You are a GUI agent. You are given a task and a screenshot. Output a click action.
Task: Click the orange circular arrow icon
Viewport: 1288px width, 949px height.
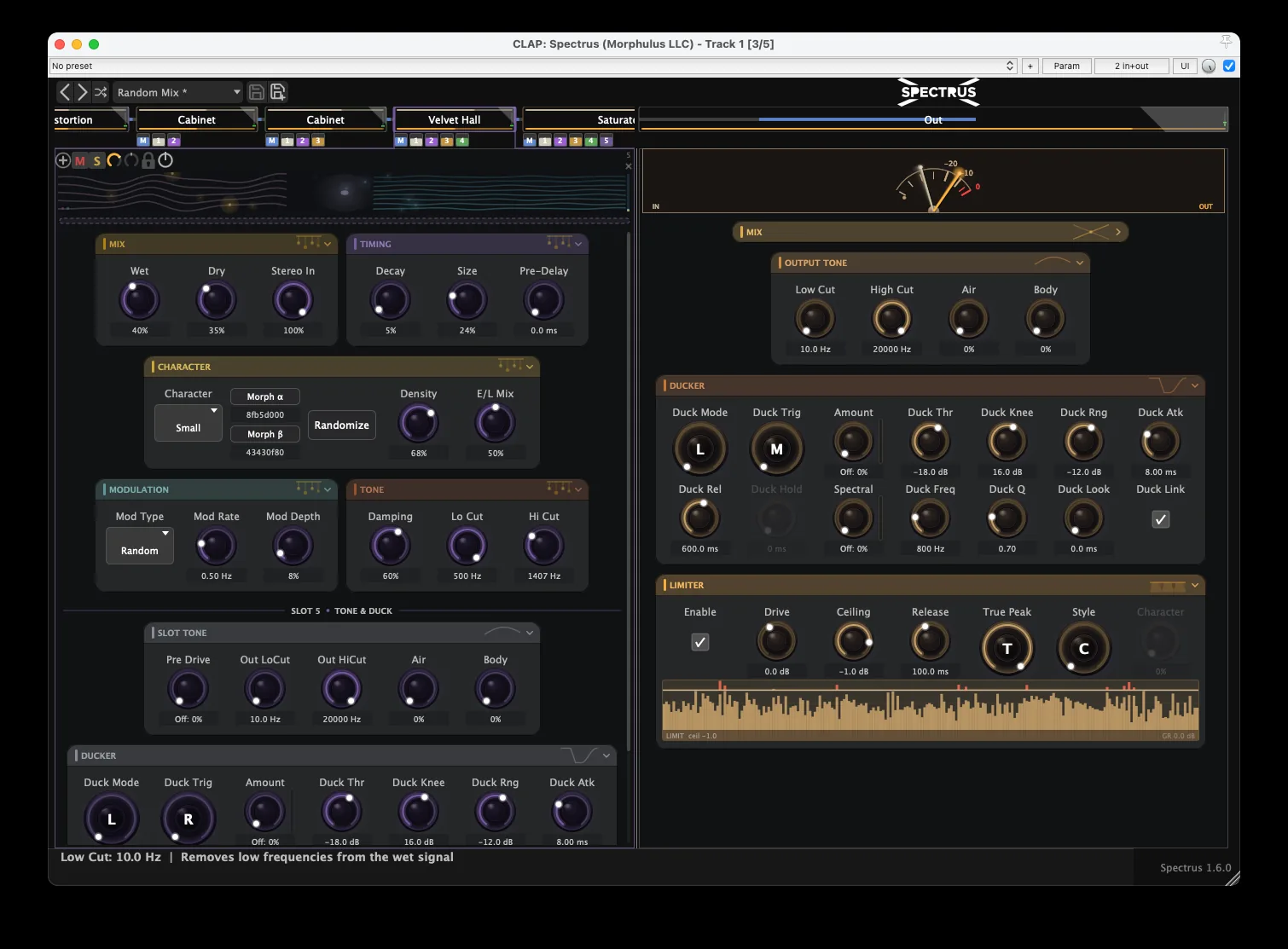coord(113,160)
